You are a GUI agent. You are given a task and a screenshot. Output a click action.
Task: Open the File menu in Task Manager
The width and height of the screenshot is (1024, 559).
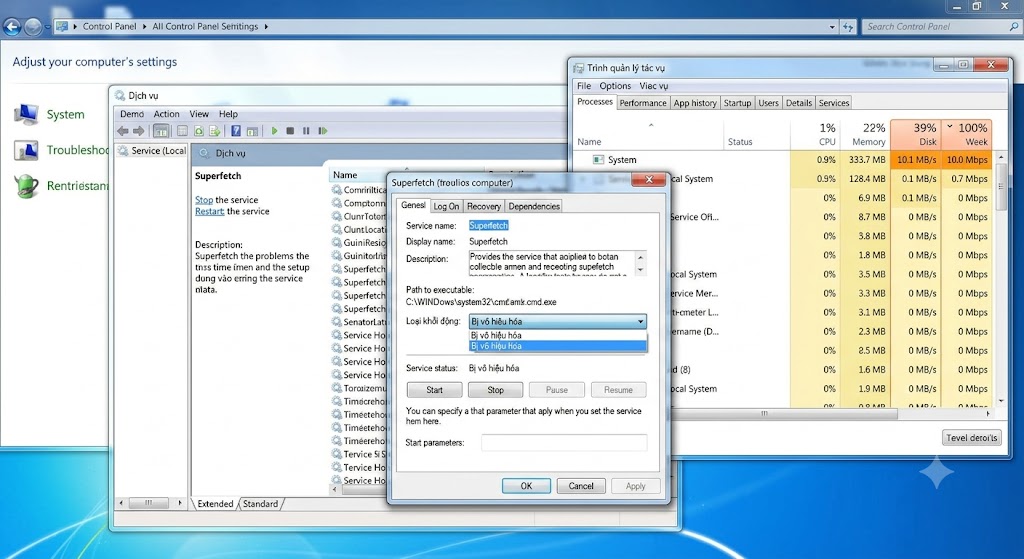click(584, 86)
